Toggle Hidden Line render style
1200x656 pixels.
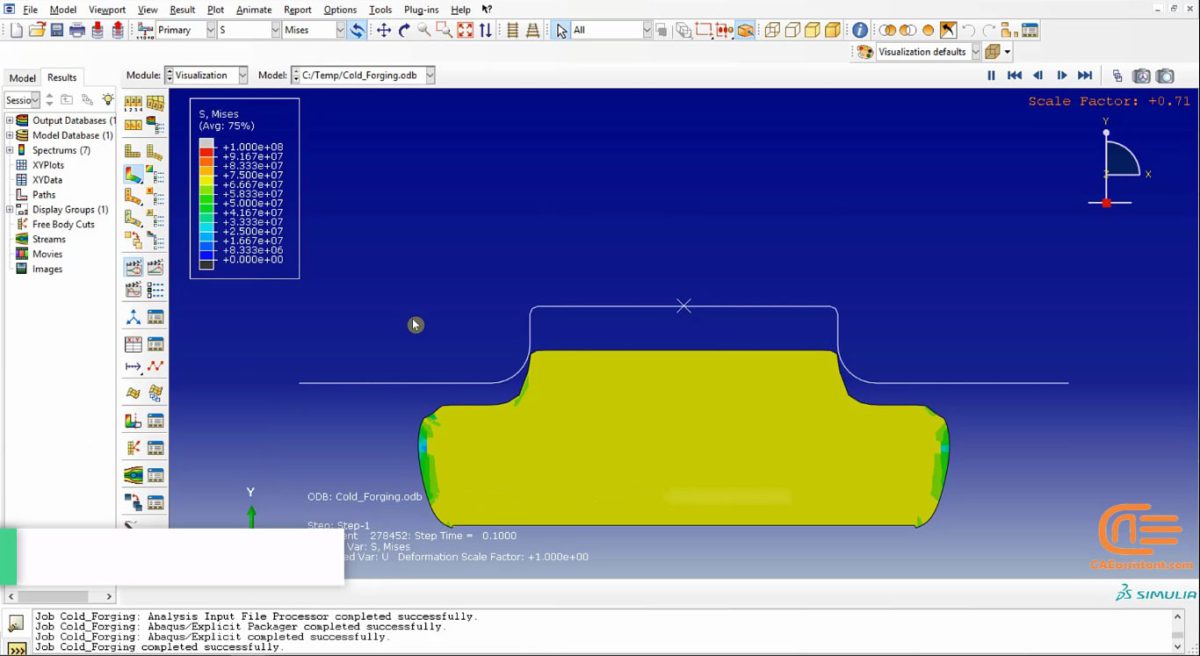click(791, 30)
